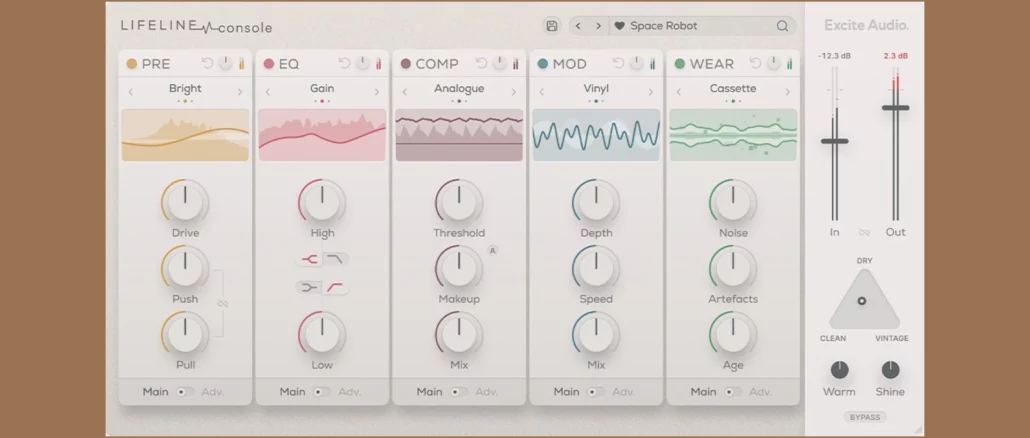
Task: Click the EQ module level meter icon
Action: [379, 64]
